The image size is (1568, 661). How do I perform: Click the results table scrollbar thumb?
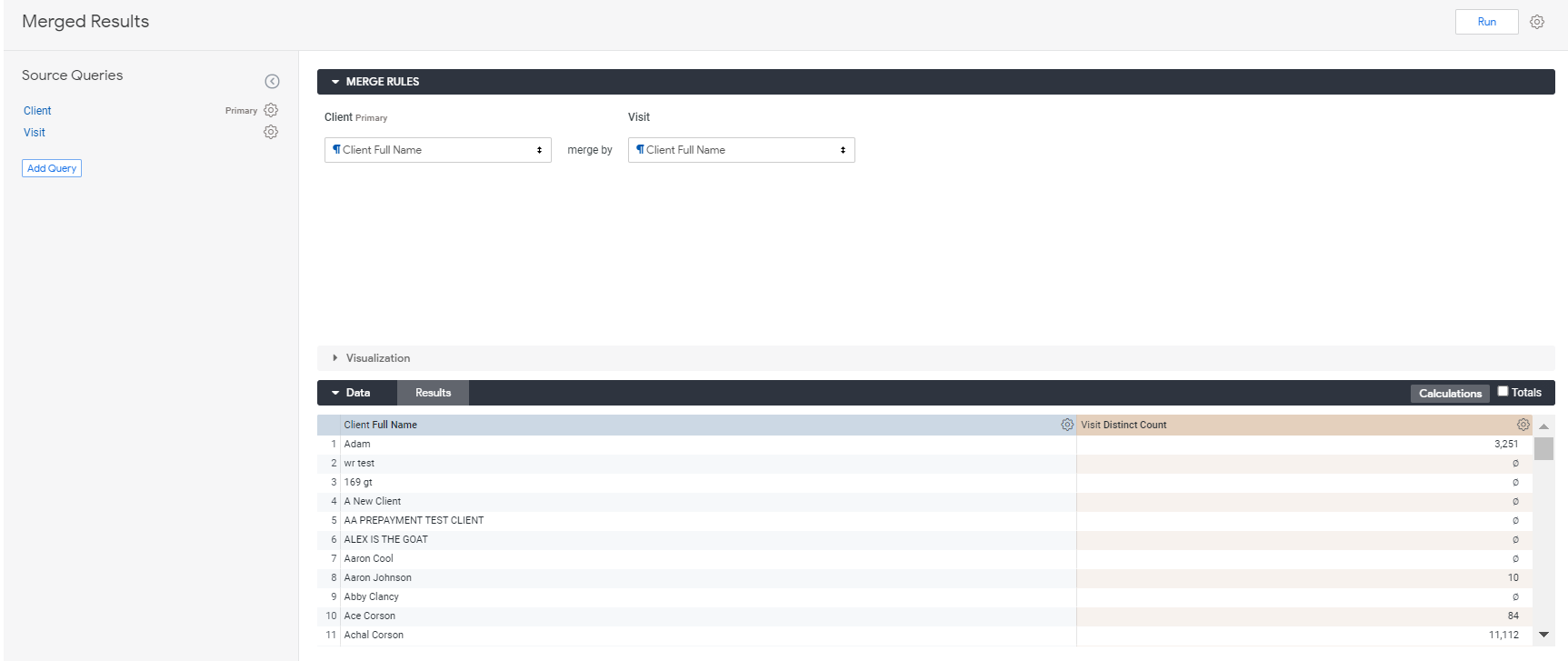[x=1543, y=449]
